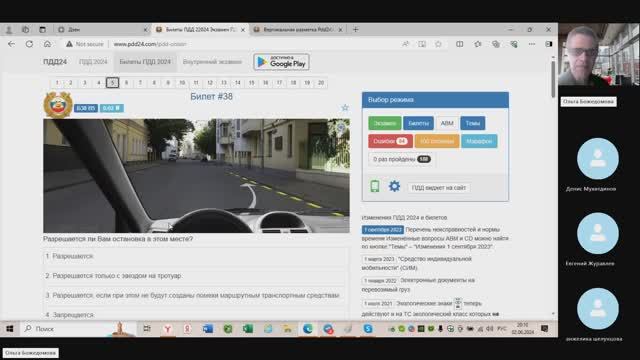Open browser settings and more menu

tap(531, 44)
